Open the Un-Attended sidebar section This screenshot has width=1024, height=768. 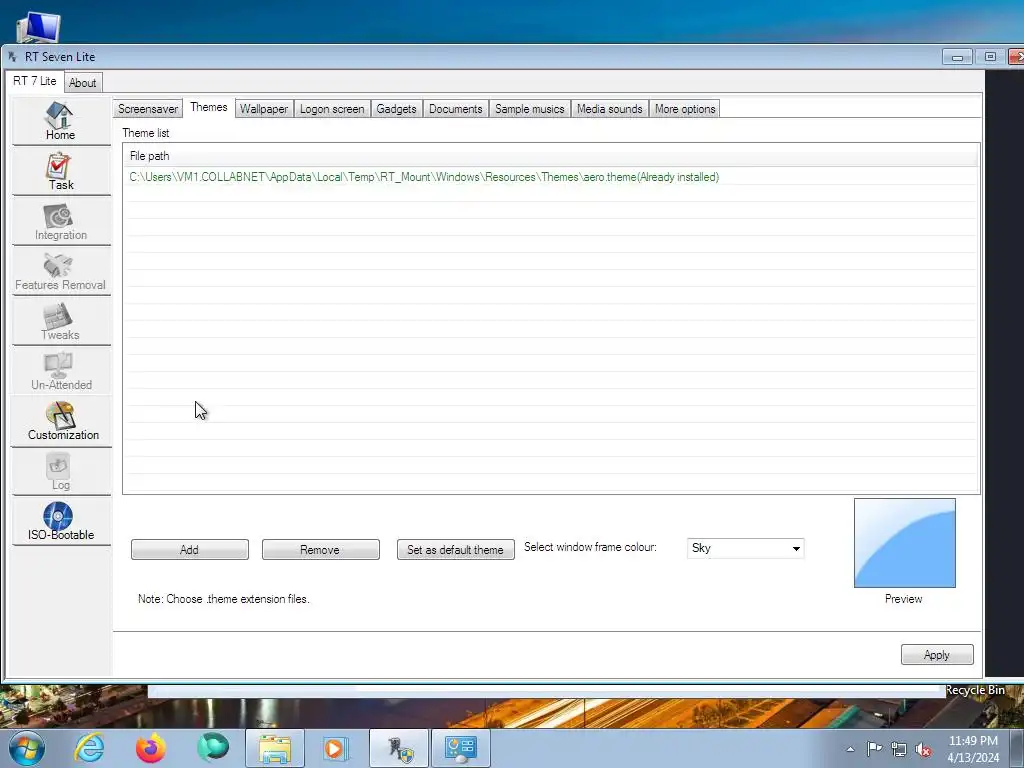[x=61, y=371]
